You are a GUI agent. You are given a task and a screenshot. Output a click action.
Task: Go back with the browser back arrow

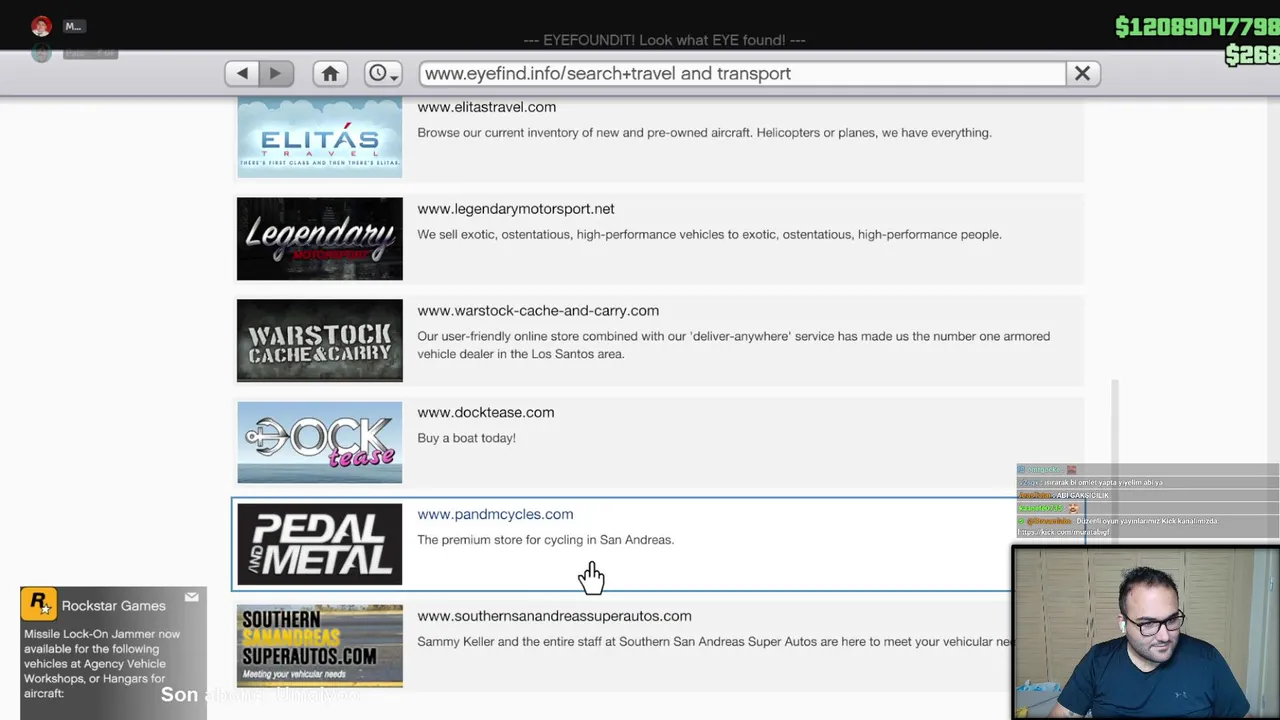[242, 73]
